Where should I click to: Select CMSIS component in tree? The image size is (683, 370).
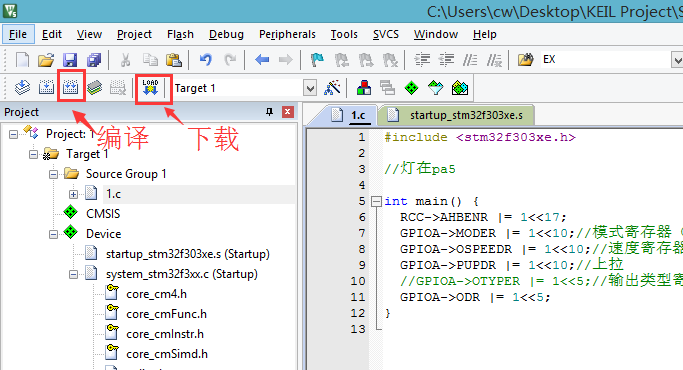(103, 214)
